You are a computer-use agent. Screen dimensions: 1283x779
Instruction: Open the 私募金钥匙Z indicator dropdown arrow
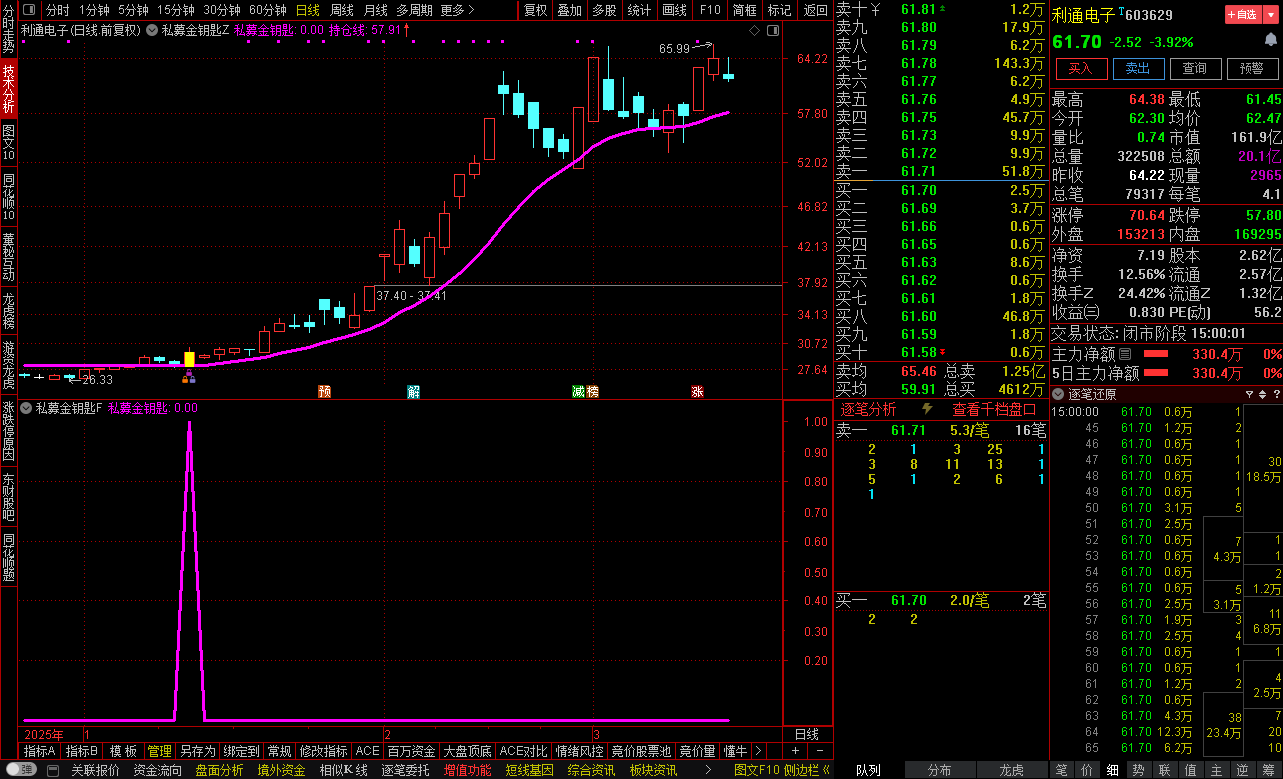153,30
